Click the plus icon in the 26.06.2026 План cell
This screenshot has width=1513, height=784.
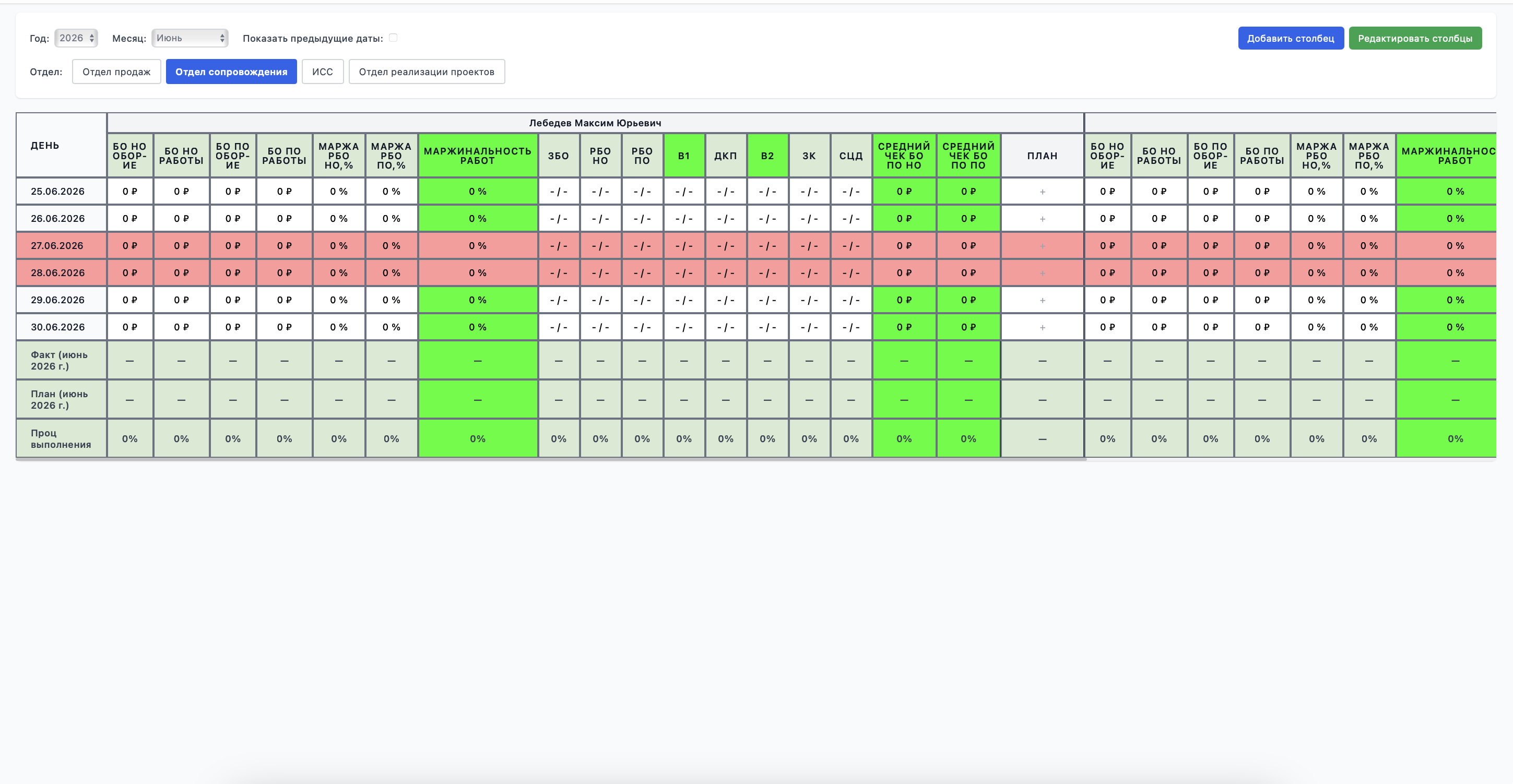[x=1042, y=219]
